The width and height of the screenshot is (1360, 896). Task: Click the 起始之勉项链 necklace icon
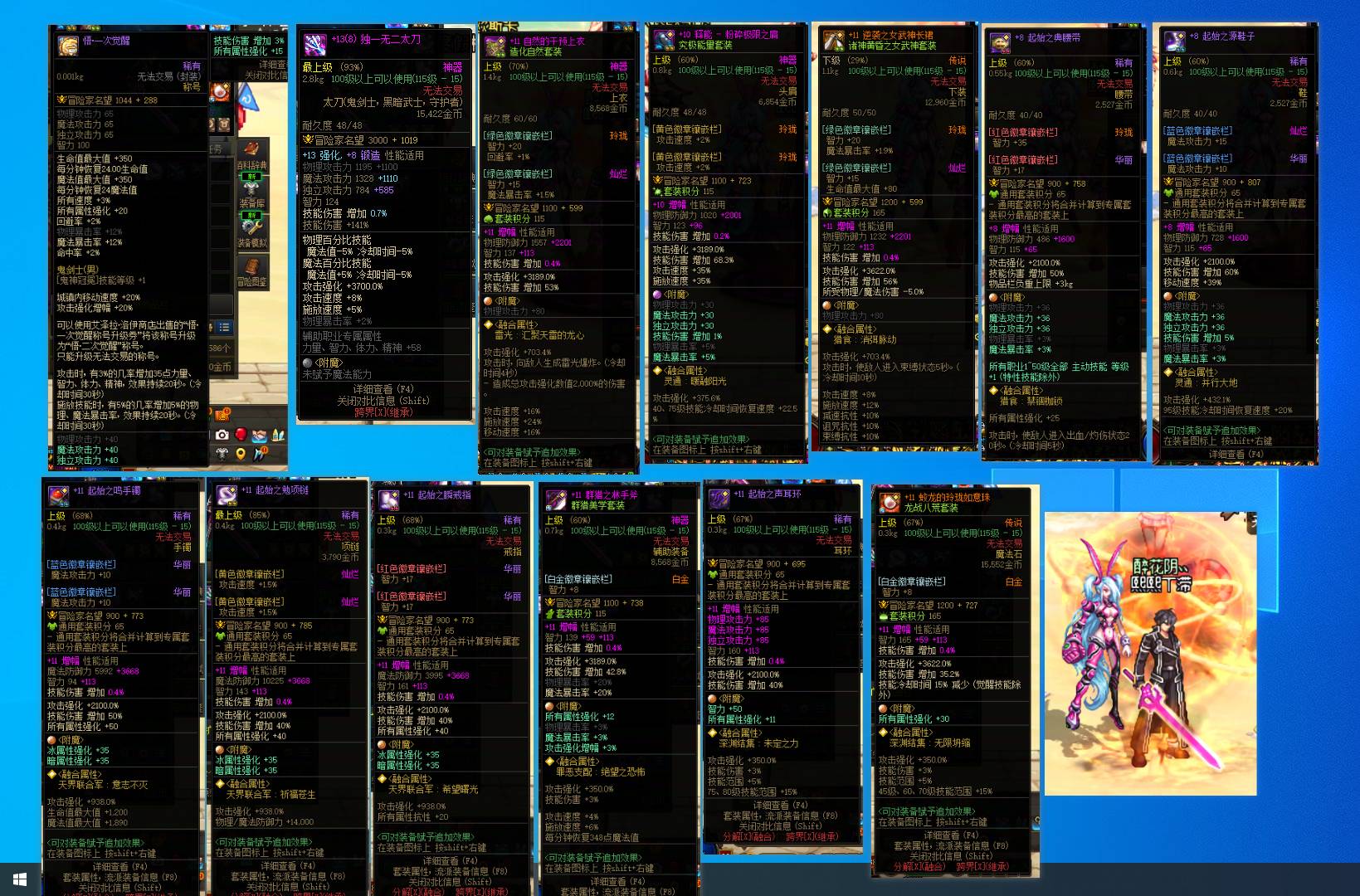click(x=226, y=495)
